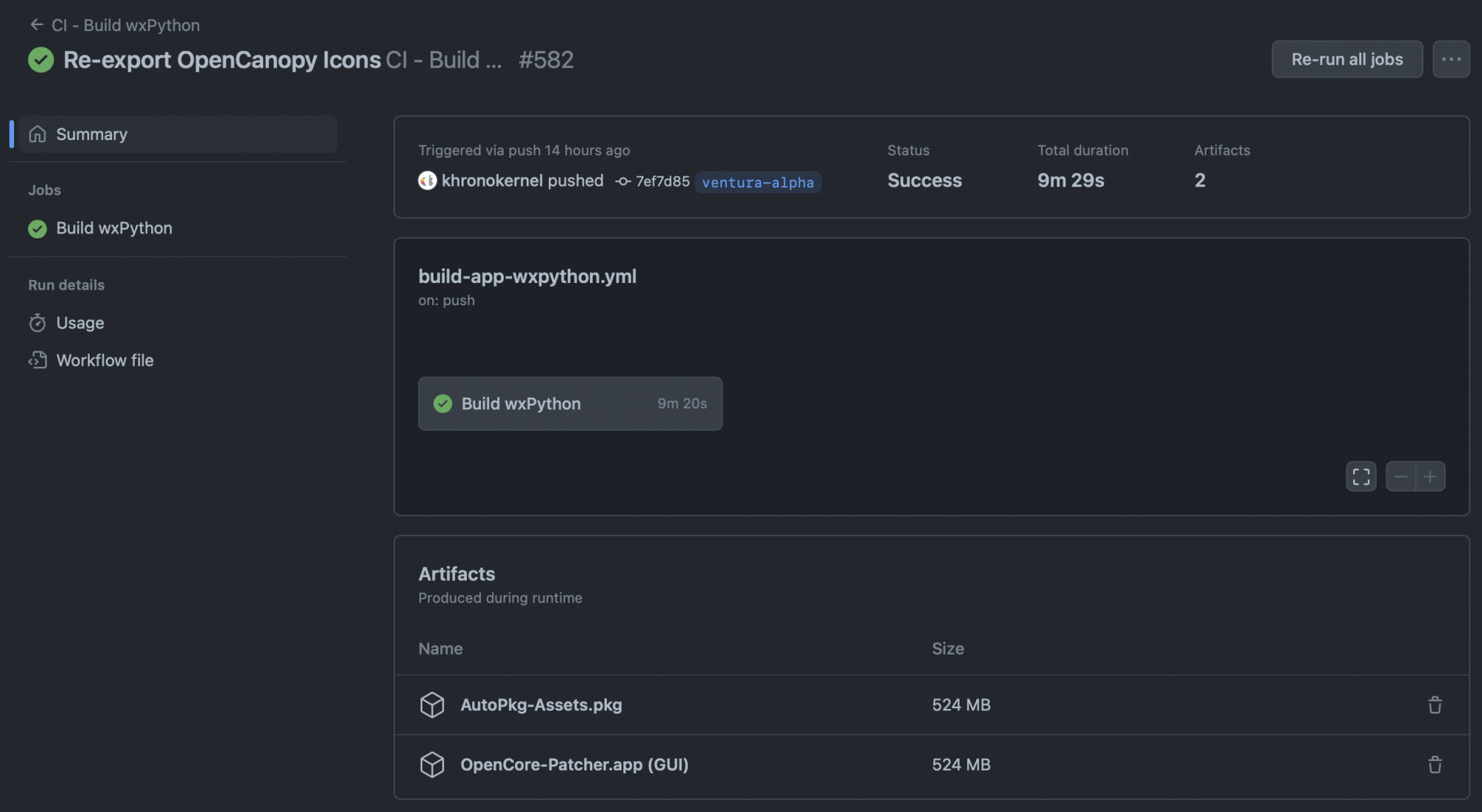Click the 9m 29s total duration value
Image resolution: width=1482 pixels, height=812 pixels.
[x=1071, y=180]
